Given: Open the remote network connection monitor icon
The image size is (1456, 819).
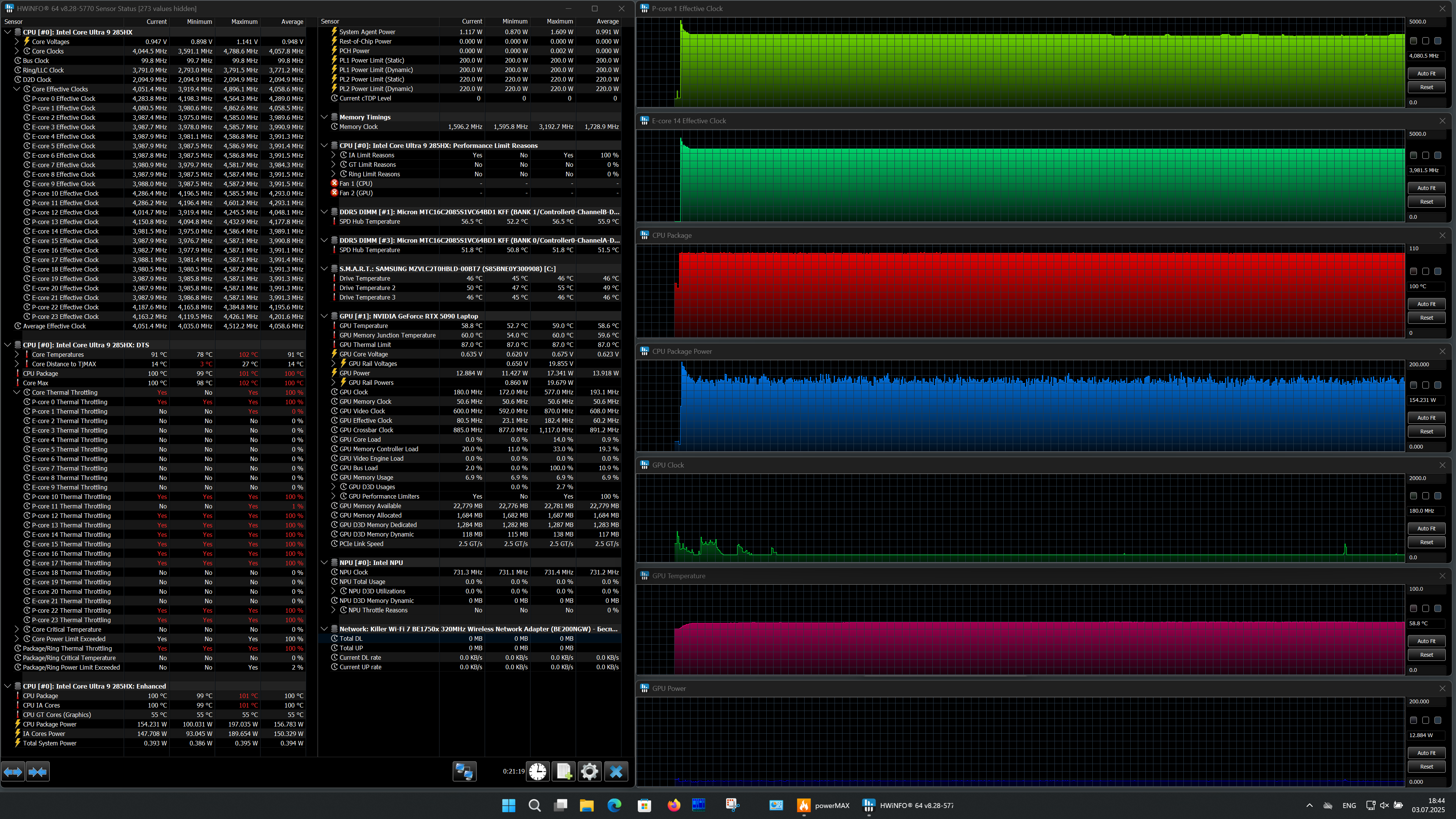Looking at the screenshot, I should [464, 772].
